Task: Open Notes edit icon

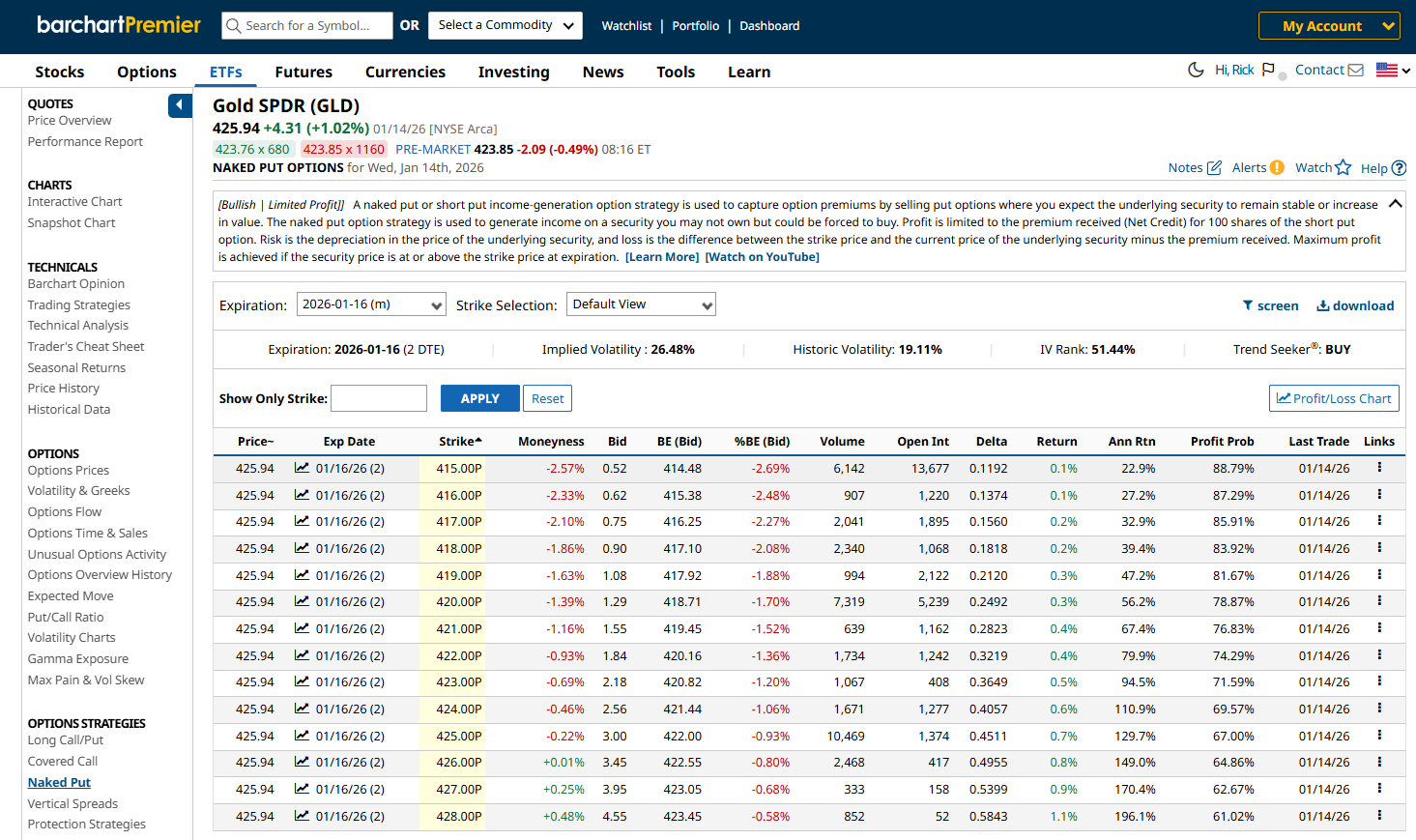Action: click(1214, 168)
